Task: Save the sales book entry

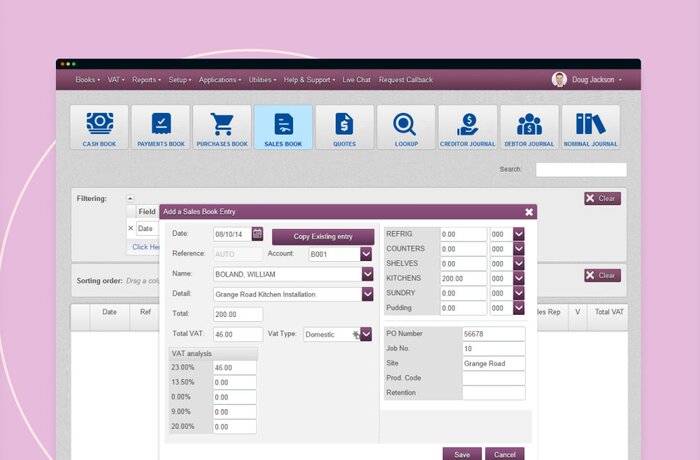Action: pyautogui.click(x=462, y=454)
